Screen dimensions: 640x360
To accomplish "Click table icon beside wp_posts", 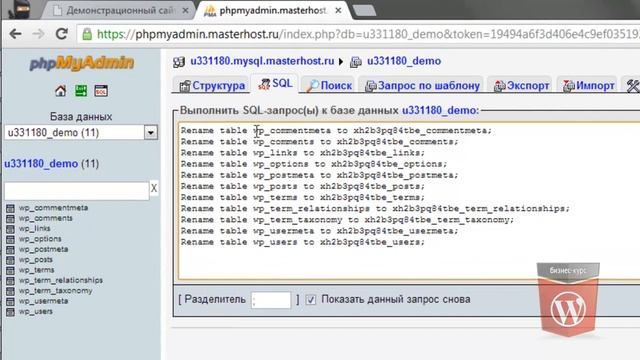I will click(x=10, y=260).
